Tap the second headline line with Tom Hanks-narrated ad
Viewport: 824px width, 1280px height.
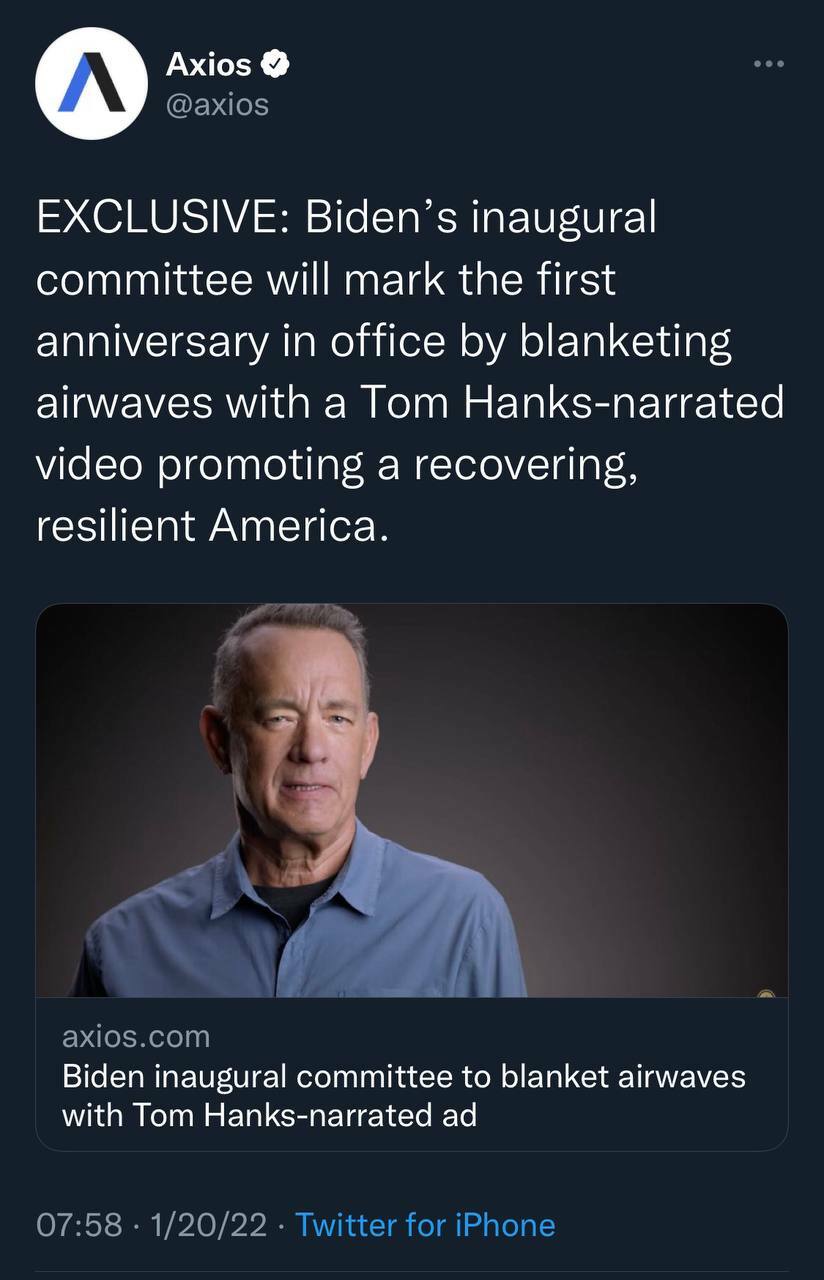[269, 1114]
